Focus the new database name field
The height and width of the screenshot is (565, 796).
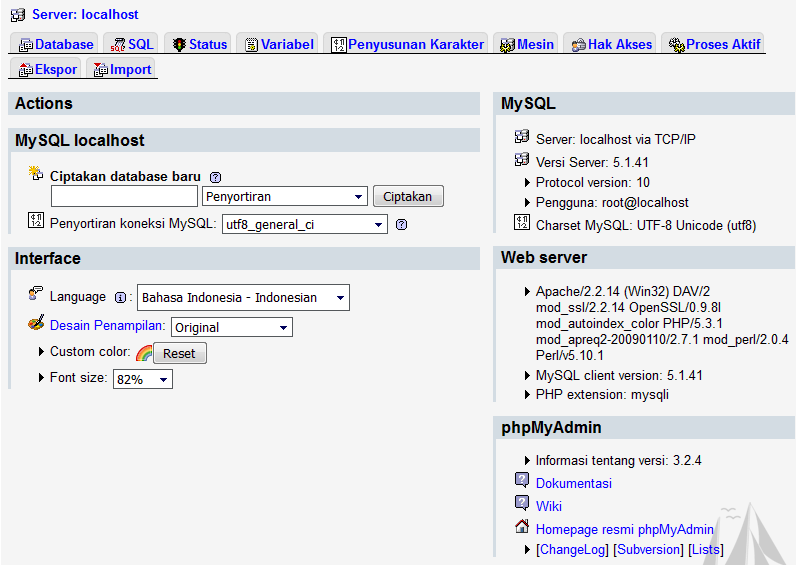[124, 196]
